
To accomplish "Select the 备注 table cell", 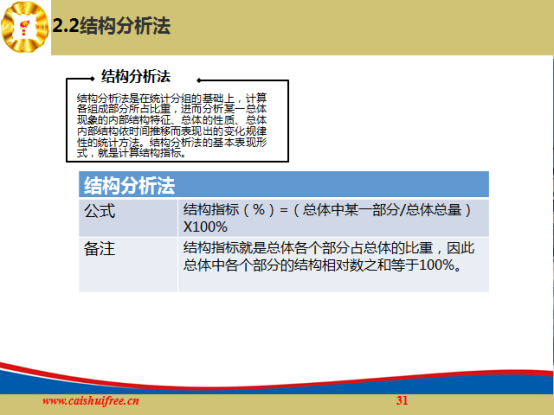I will 128,265.
